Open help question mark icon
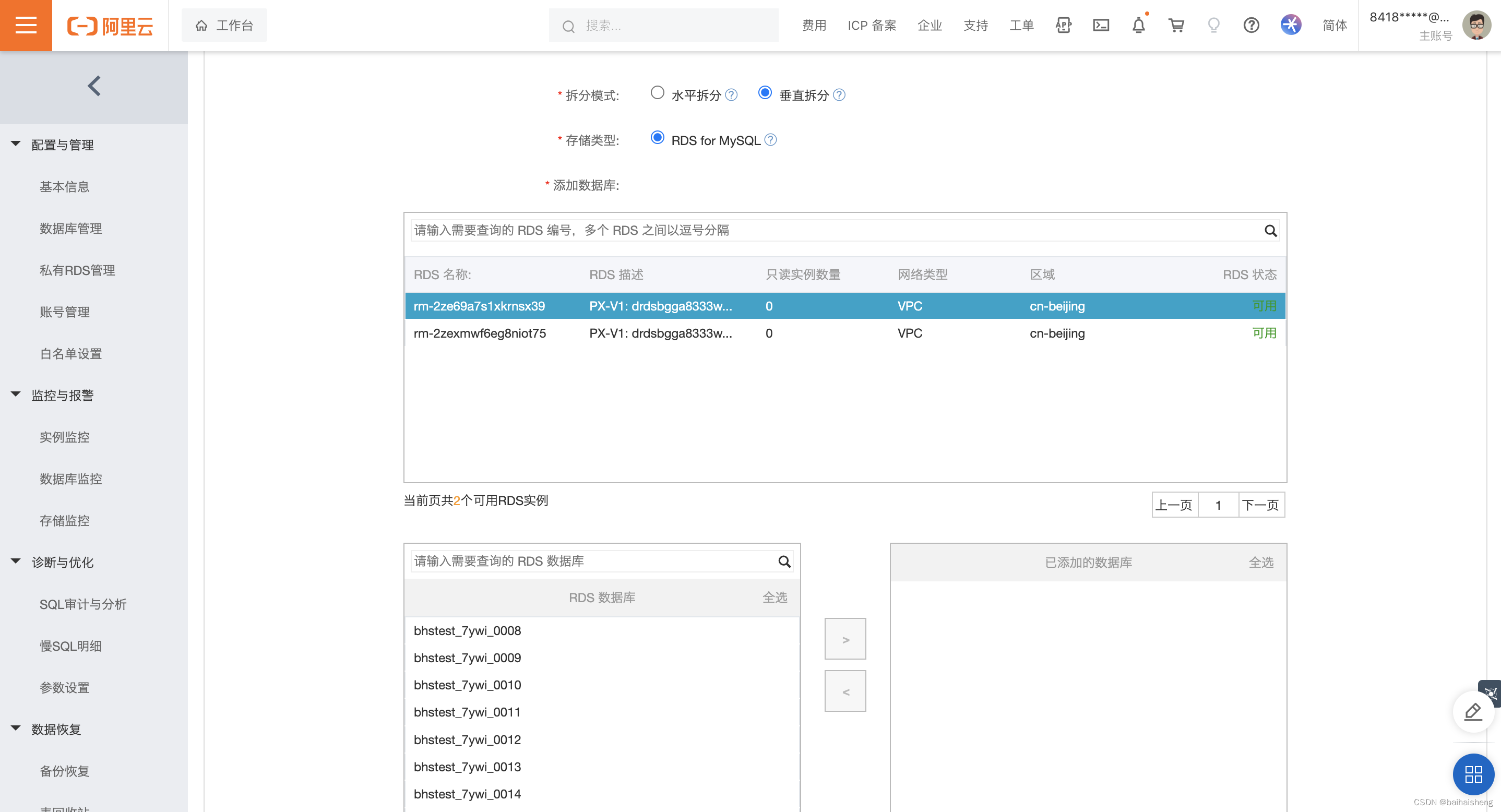1501x812 pixels. coord(1251,25)
